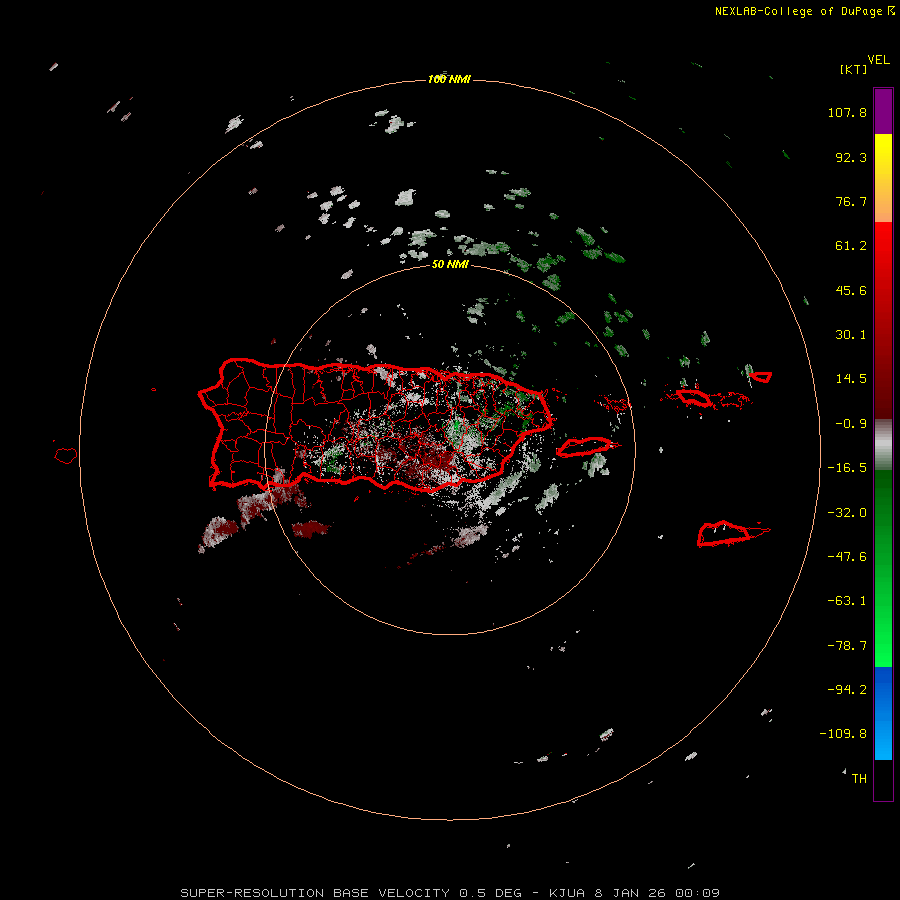Click the 61.2 velocity scale value
The height and width of the screenshot is (900, 900).
[851, 246]
